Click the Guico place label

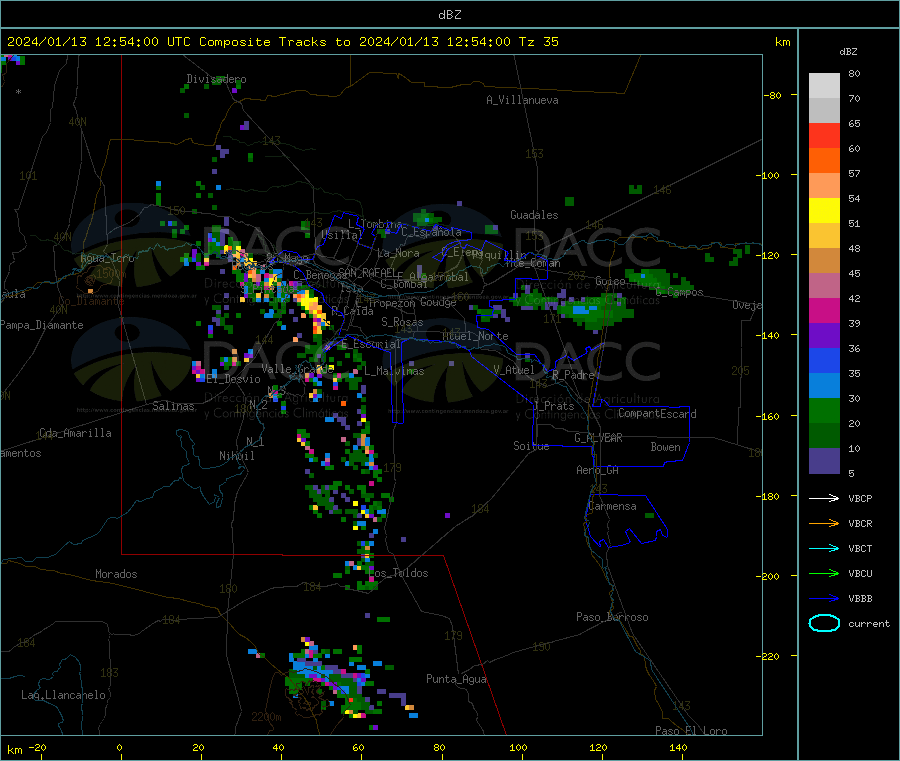pyautogui.click(x=610, y=281)
